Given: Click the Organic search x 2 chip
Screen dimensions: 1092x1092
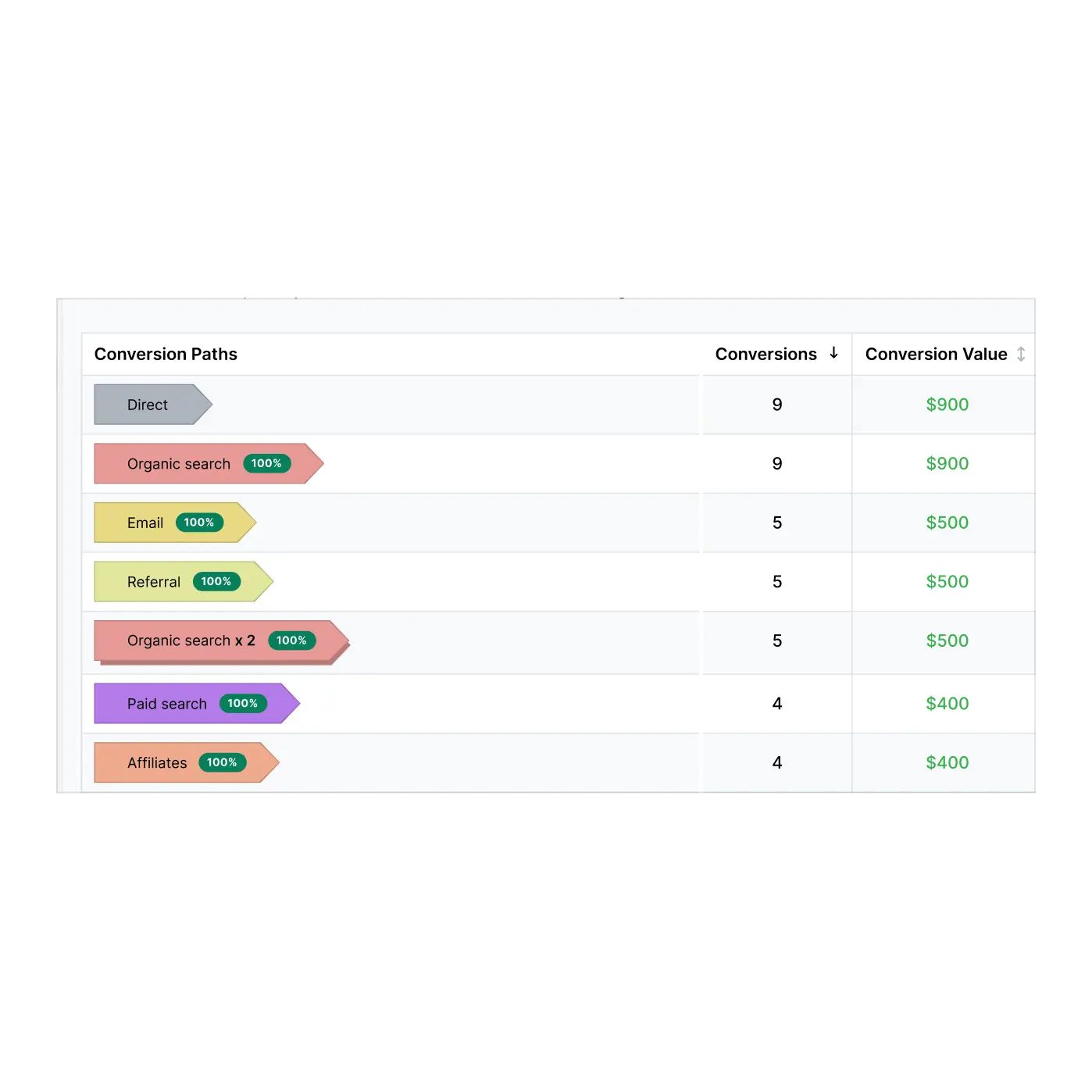Looking at the screenshot, I should coord(191,641).
